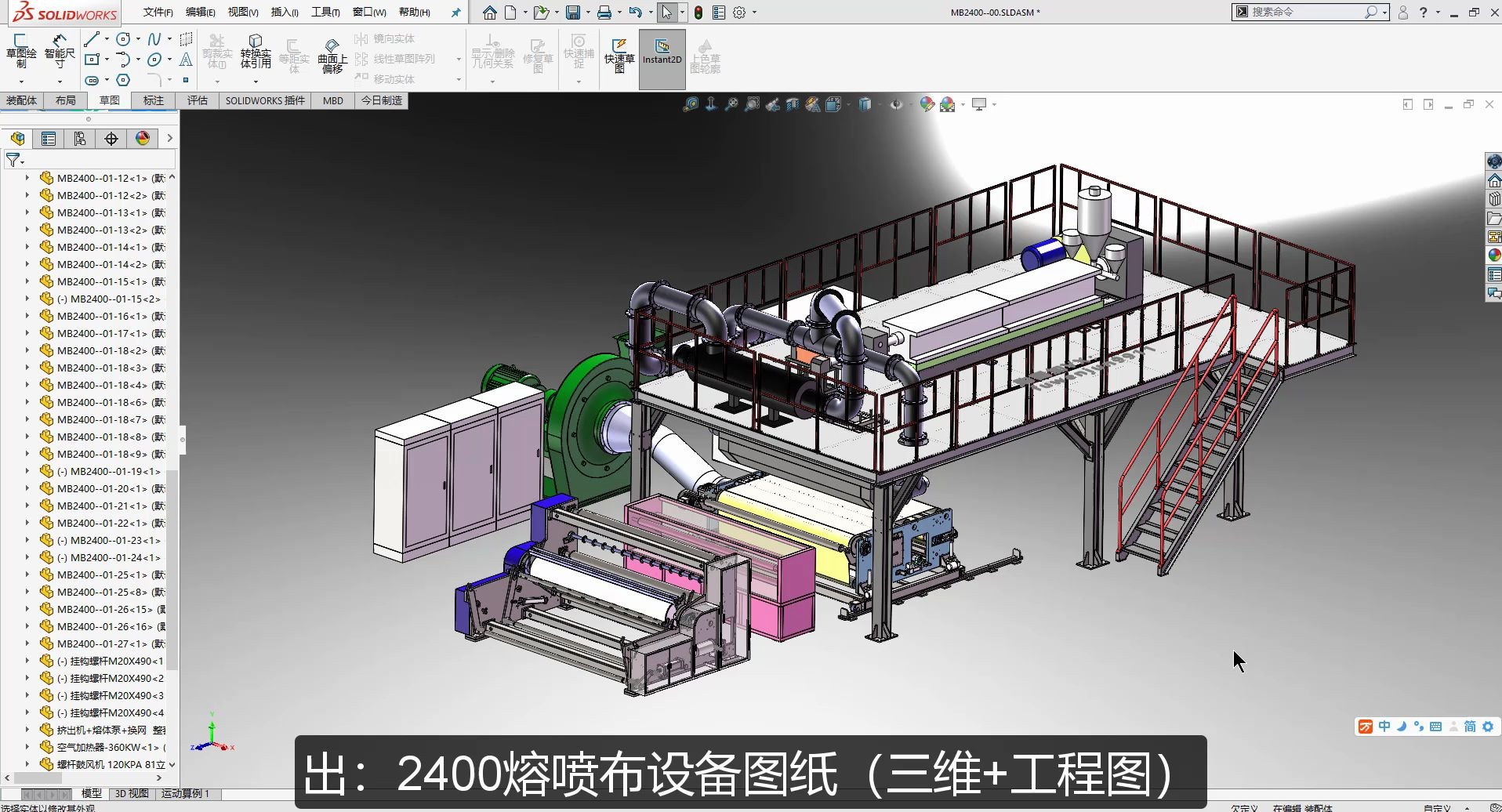Screen dimensions: 1502x812
Task: Select the sketch Text (A) tool
Action: (186, 60)
